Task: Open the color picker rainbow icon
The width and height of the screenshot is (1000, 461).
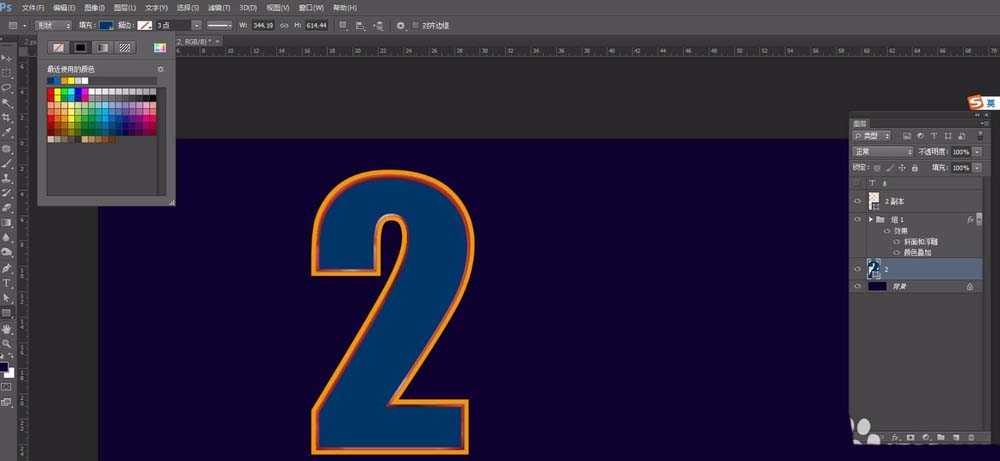Action: [x=159, y=46]
